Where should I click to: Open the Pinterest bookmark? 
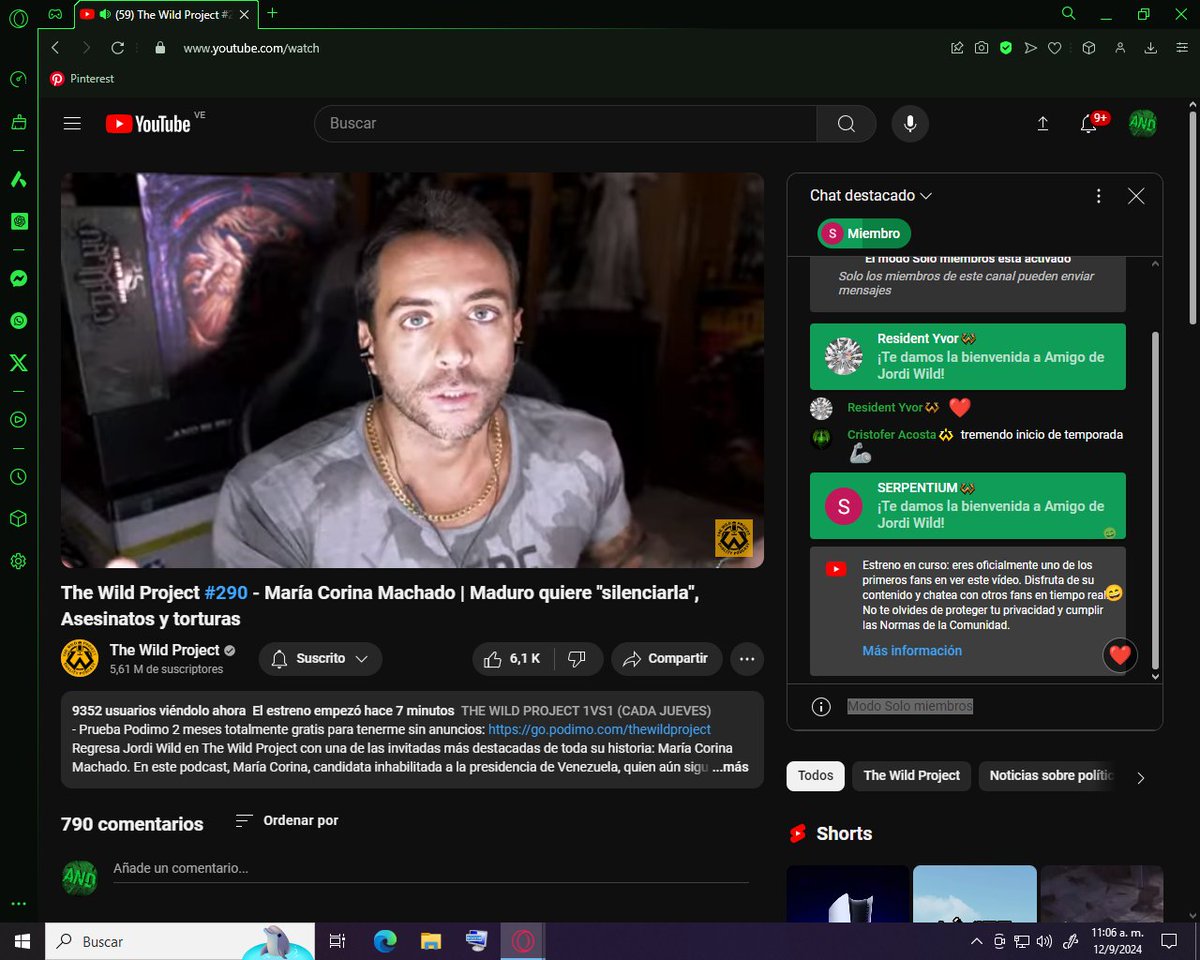82,79
